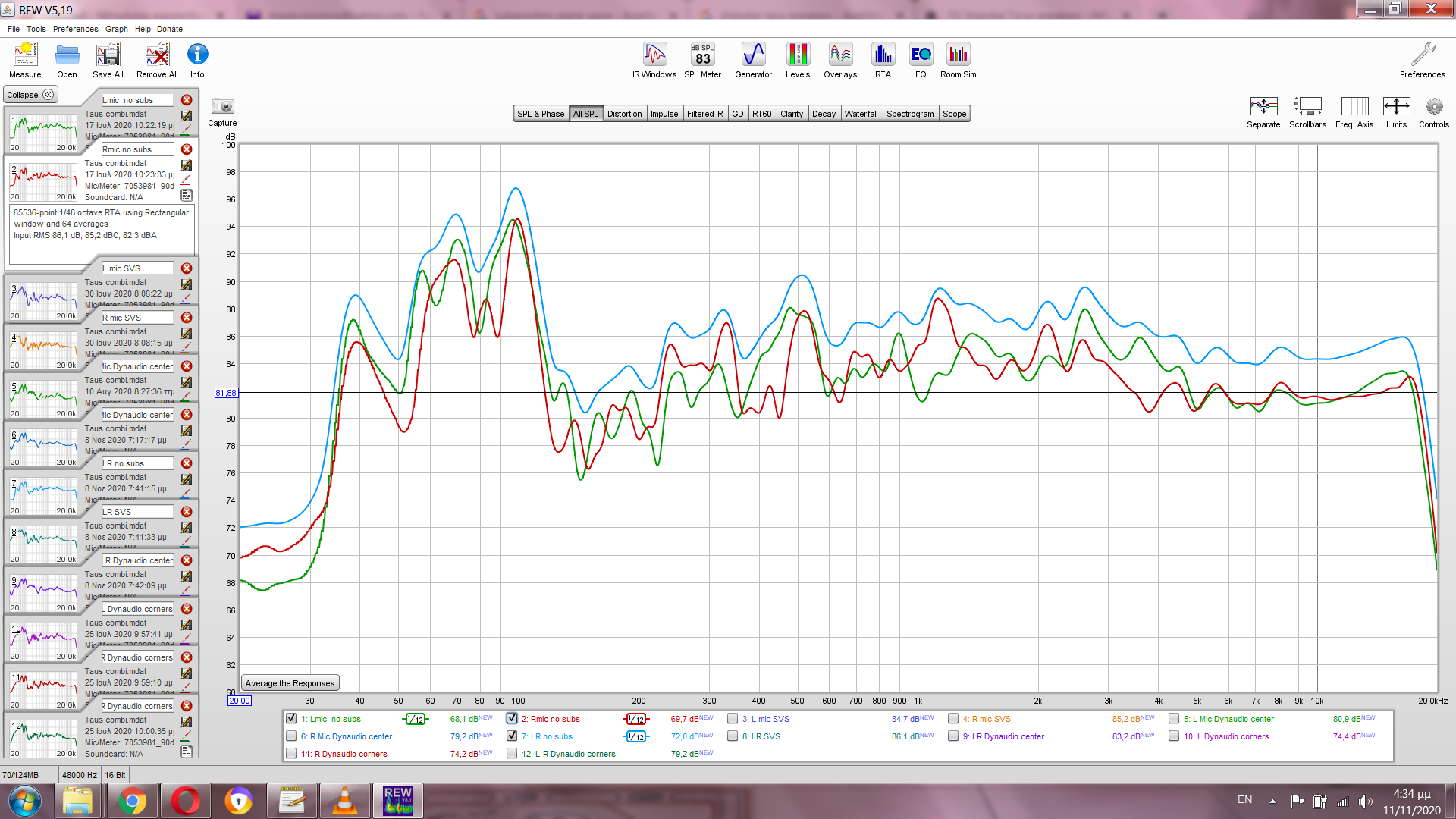
Task: Open smoothing selector for Rmic no subs
Action: click(x=635, y=719)
